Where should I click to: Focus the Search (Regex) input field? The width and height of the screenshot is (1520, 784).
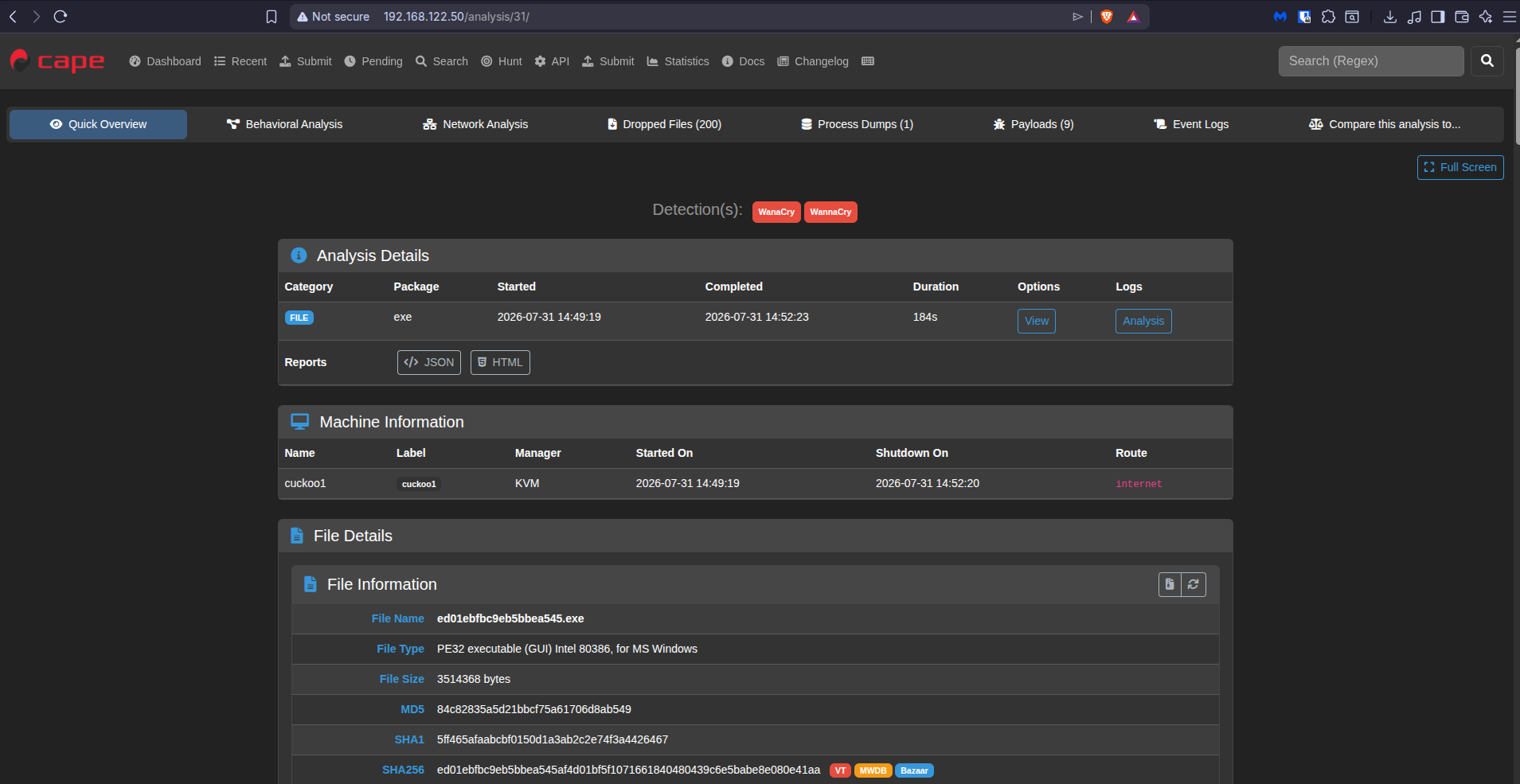[1371, 61]
